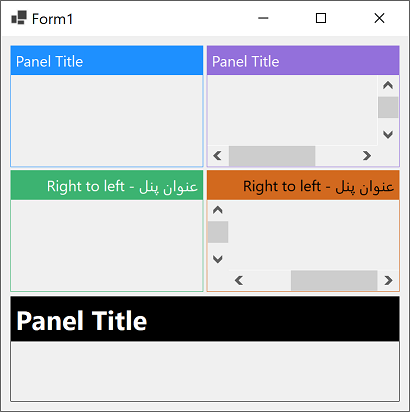The width and height of the screenshot is (410, 412).
Task: Click the orange panel horizontal scroll thumb
Action: click(334, 280)
